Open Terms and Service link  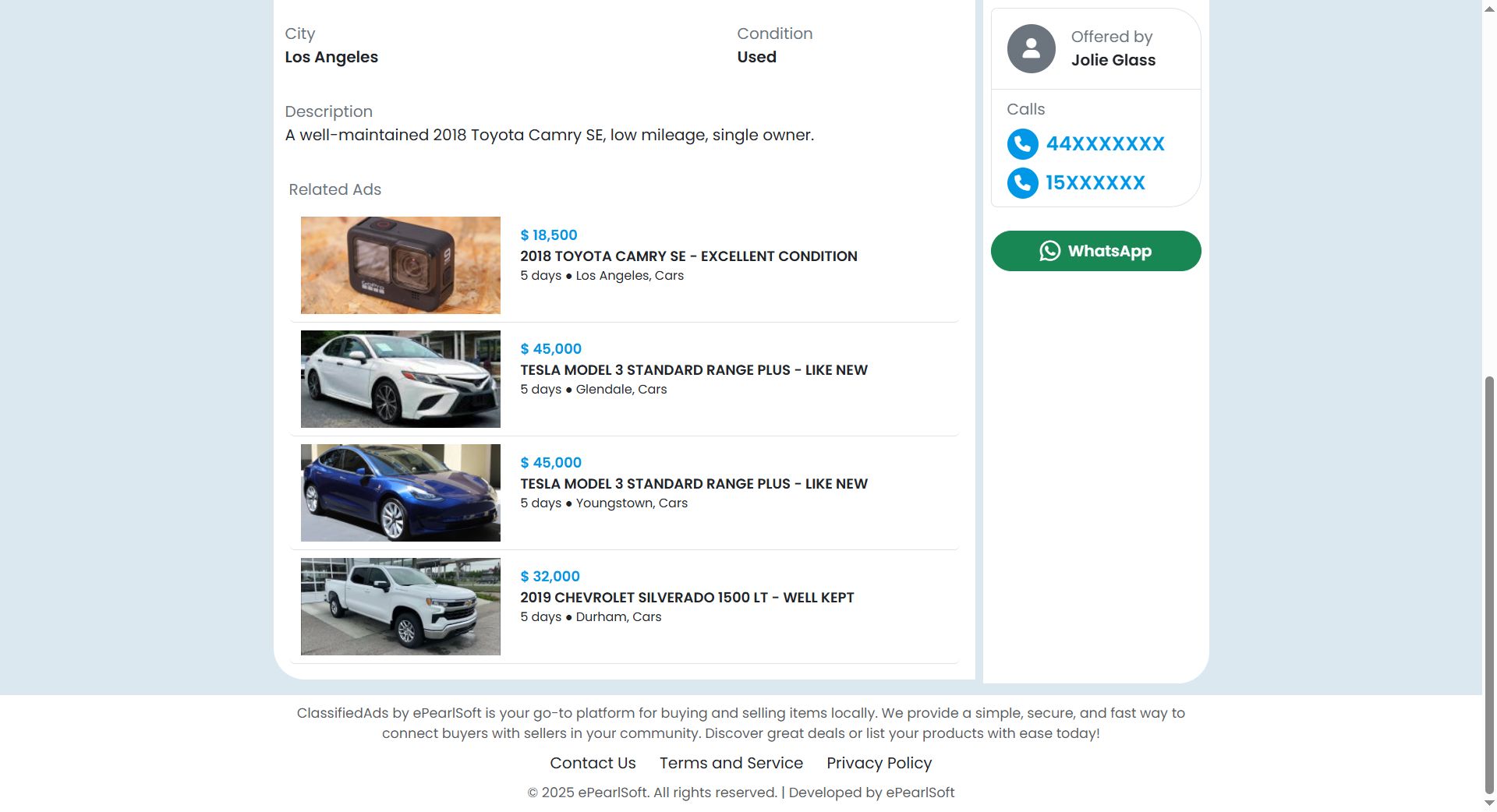[x=731, y=763]
